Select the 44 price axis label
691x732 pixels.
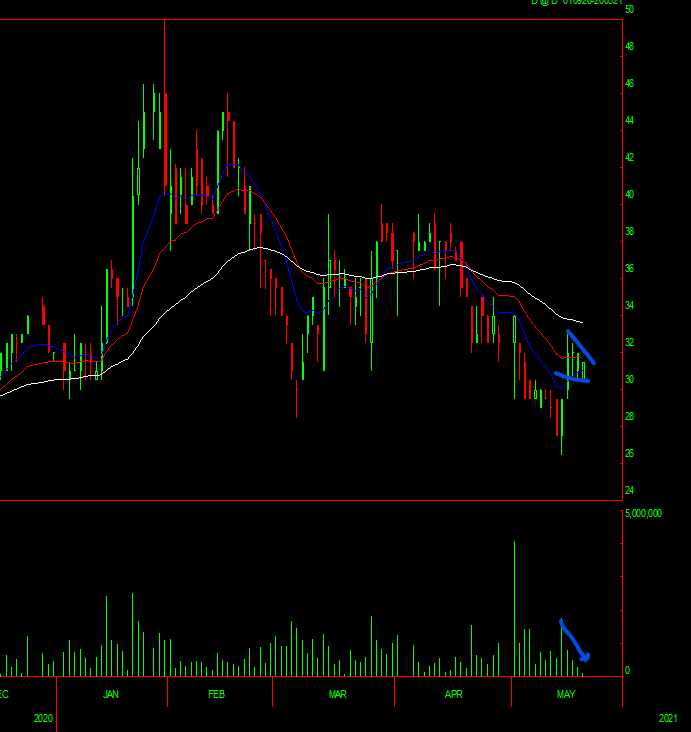point(629,120)
